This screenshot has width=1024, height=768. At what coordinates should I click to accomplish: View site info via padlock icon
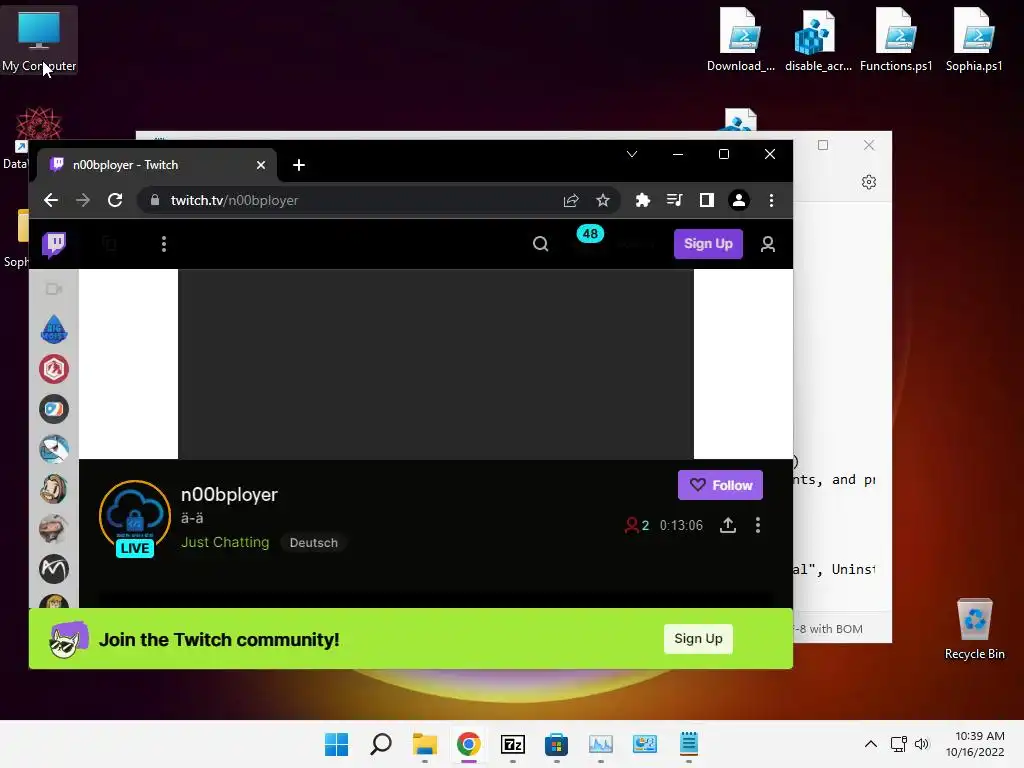(x=155, y=200)
